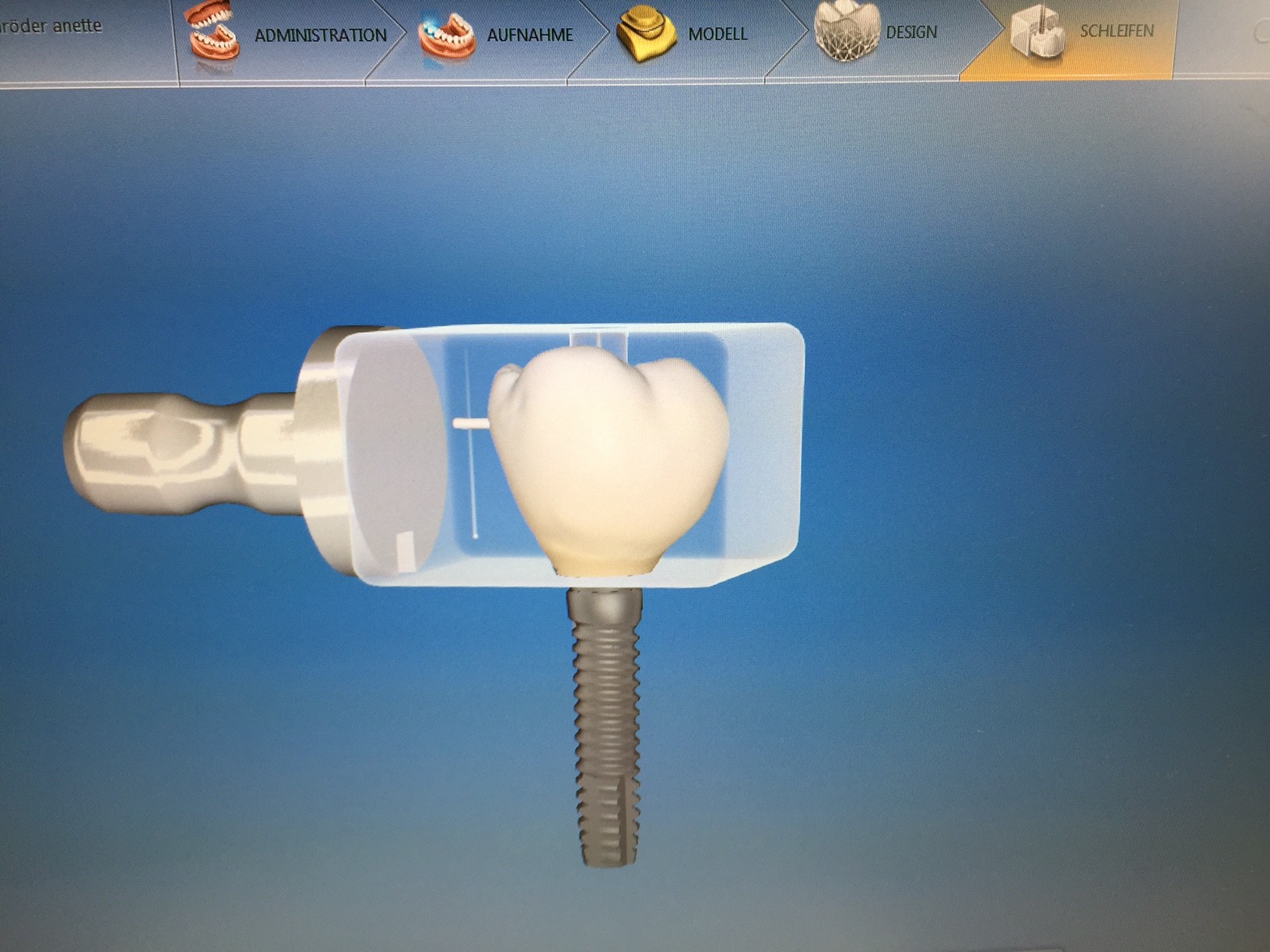Switch to the AUFNAHME phase

pos(529,35)
